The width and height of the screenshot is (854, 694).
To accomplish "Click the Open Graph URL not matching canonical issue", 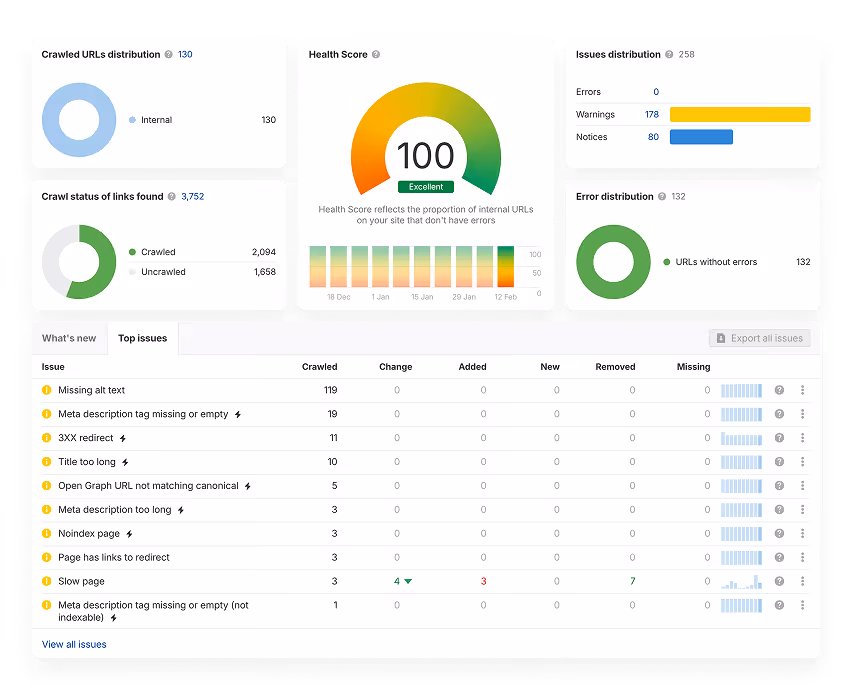I will [148, 486].
